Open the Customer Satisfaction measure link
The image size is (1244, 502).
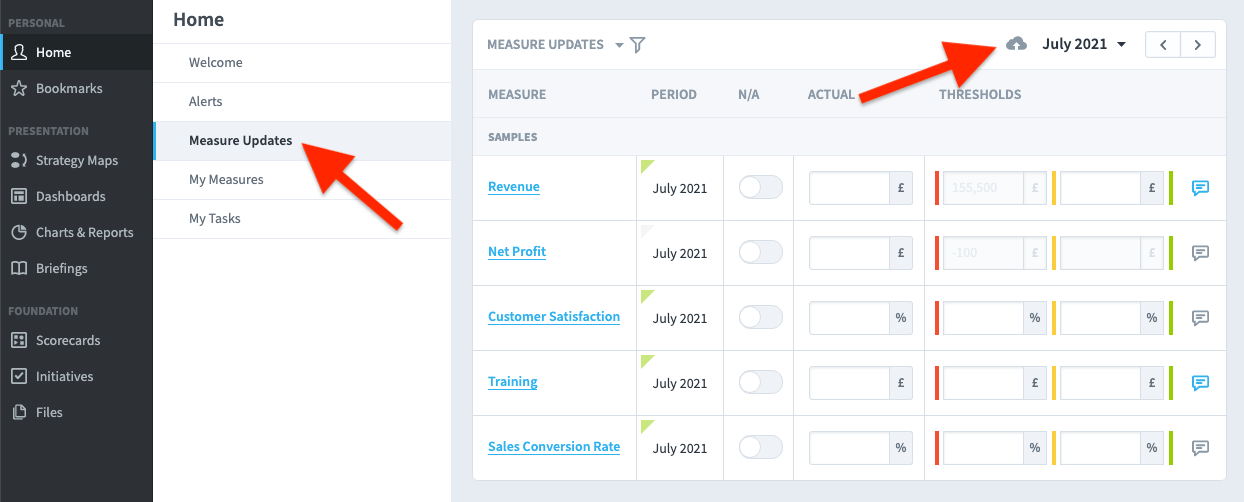554,317
